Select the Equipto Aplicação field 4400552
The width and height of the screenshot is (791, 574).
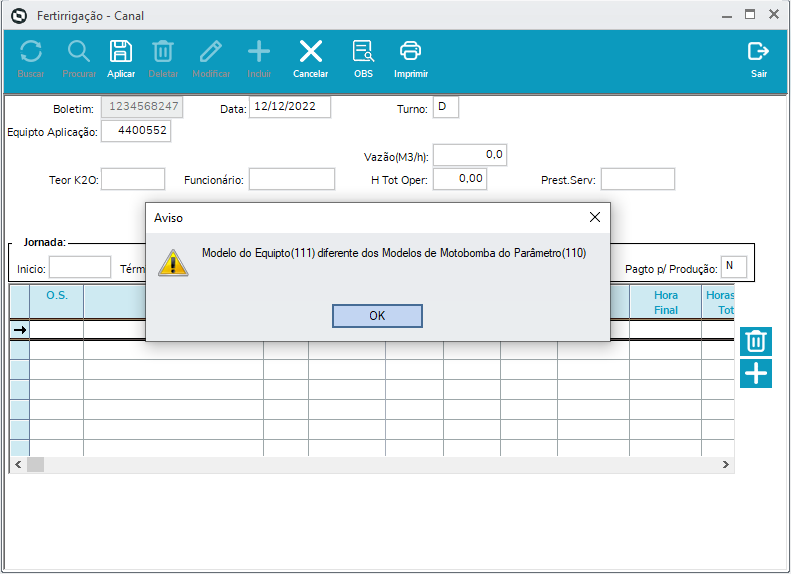pyautogui.click(x=136, y=131)
